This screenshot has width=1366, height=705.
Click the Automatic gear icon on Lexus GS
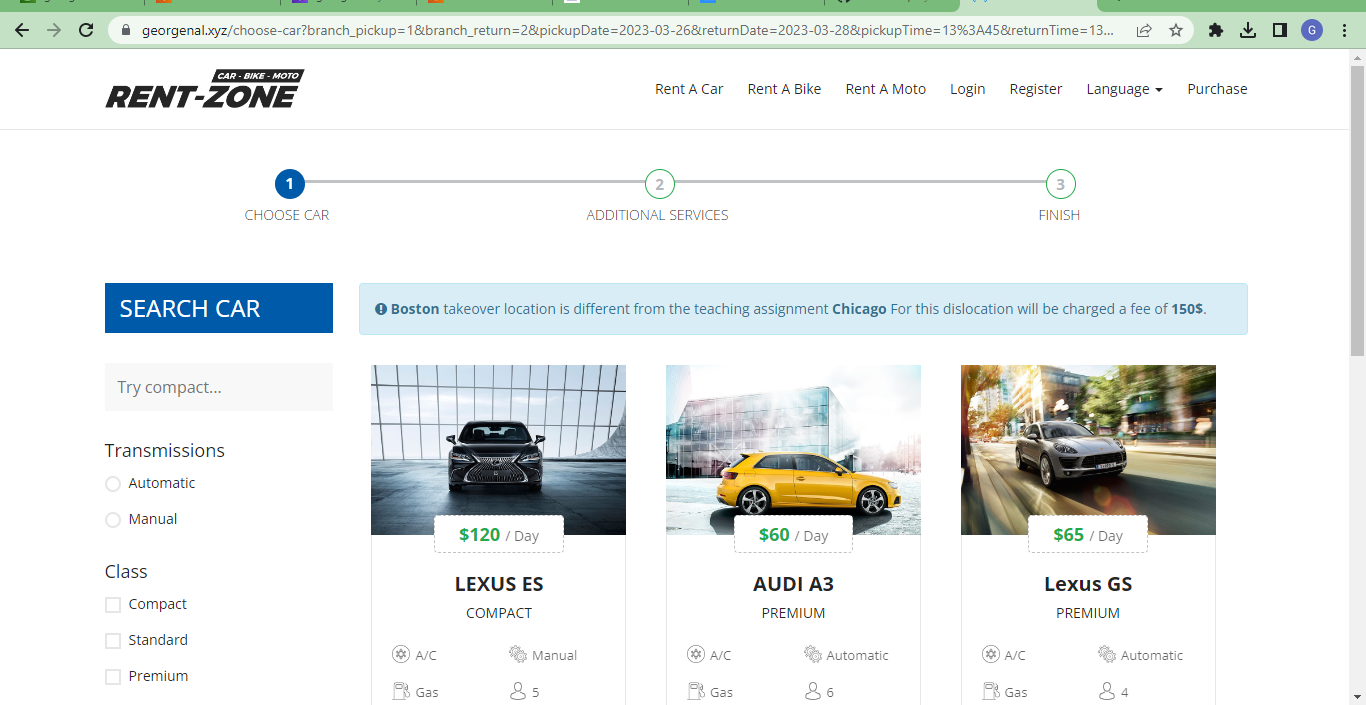(x=1107, y=654)
